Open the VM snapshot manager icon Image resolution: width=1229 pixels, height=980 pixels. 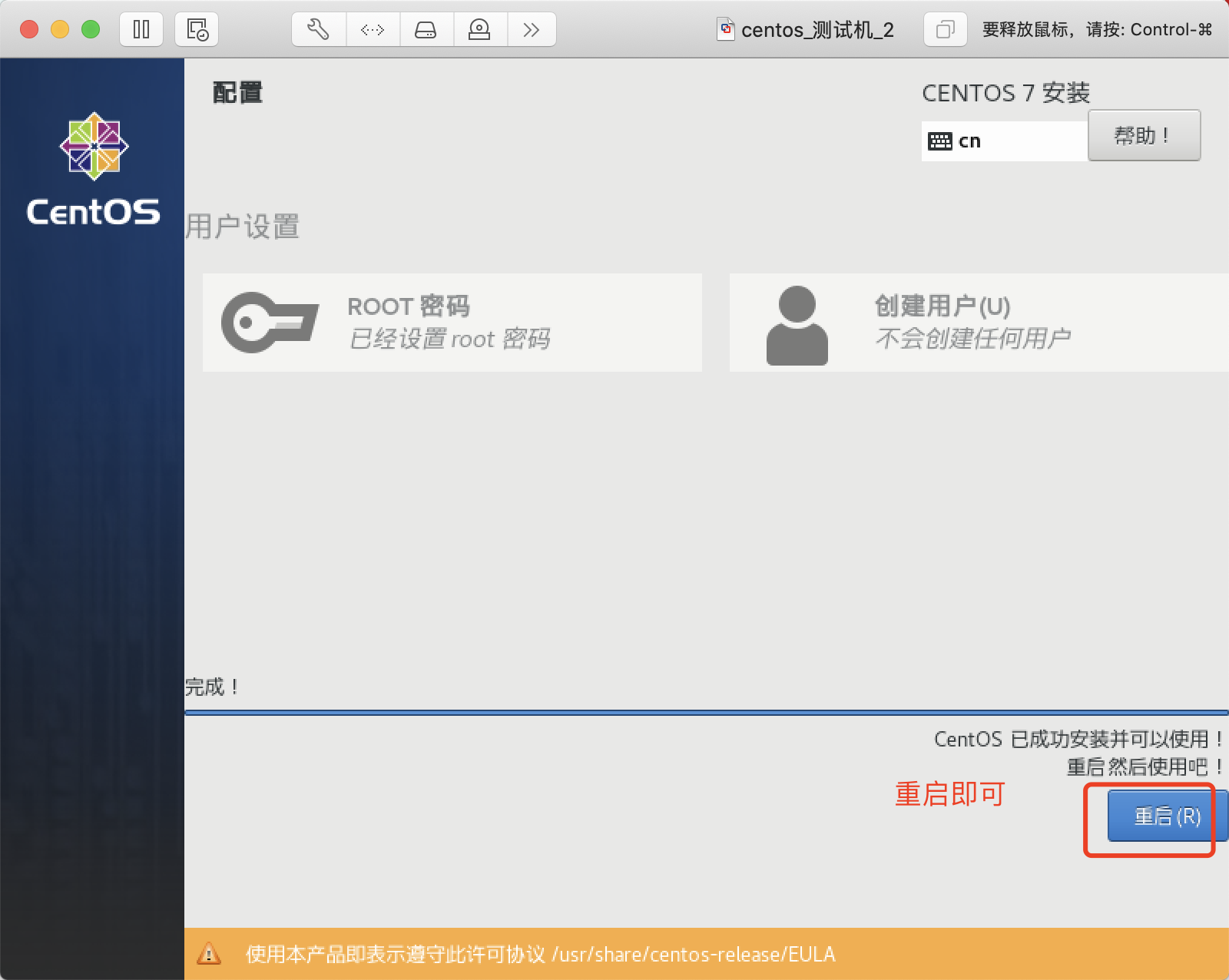(x=197, y=30)
